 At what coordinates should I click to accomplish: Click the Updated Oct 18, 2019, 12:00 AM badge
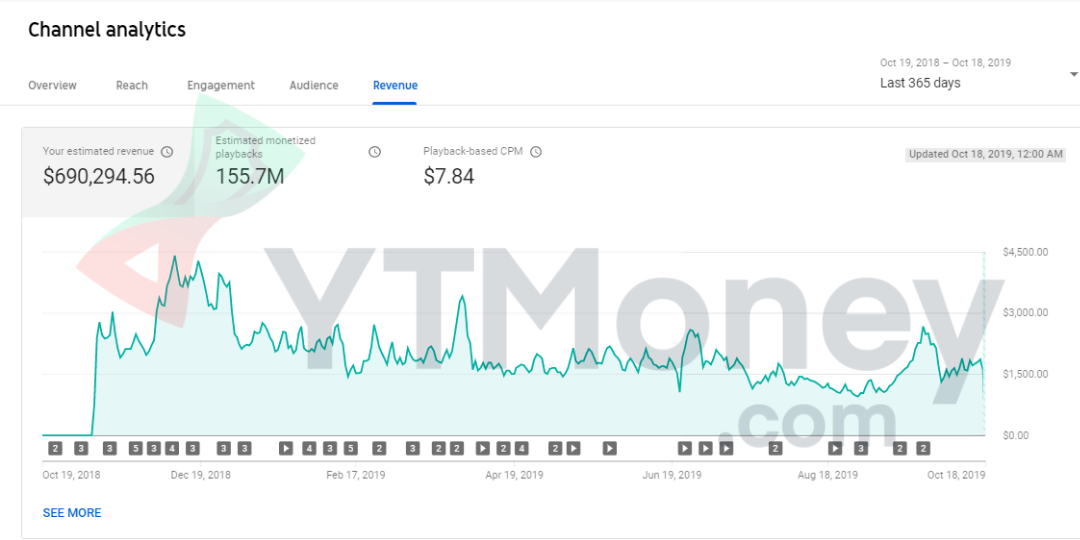coord(986,154)
